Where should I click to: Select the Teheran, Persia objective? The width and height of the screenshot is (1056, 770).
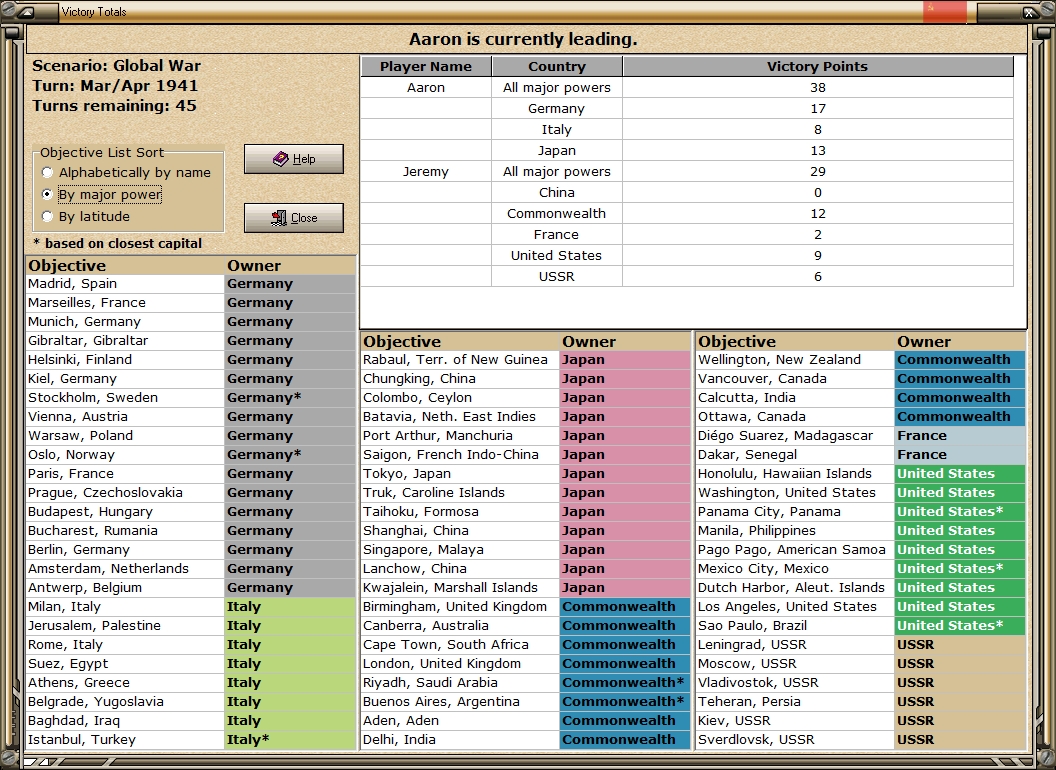coord(795,701)
